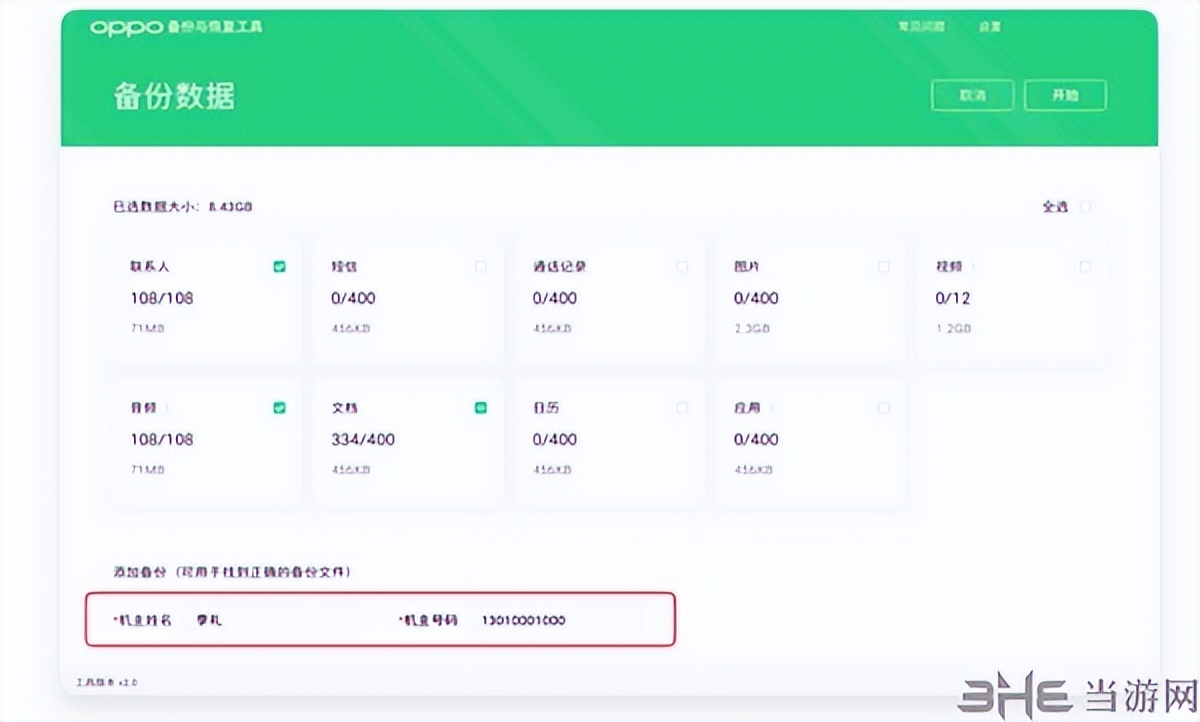The height and width of the screenshot is (722, 1200).
Task: Click the 取消 (Cancel) button
Action: 972,95
